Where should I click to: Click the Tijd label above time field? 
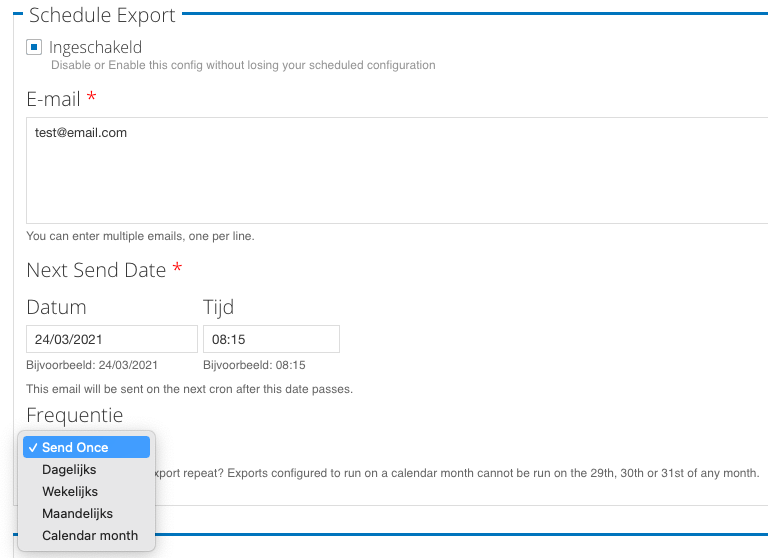click(218, 307)
